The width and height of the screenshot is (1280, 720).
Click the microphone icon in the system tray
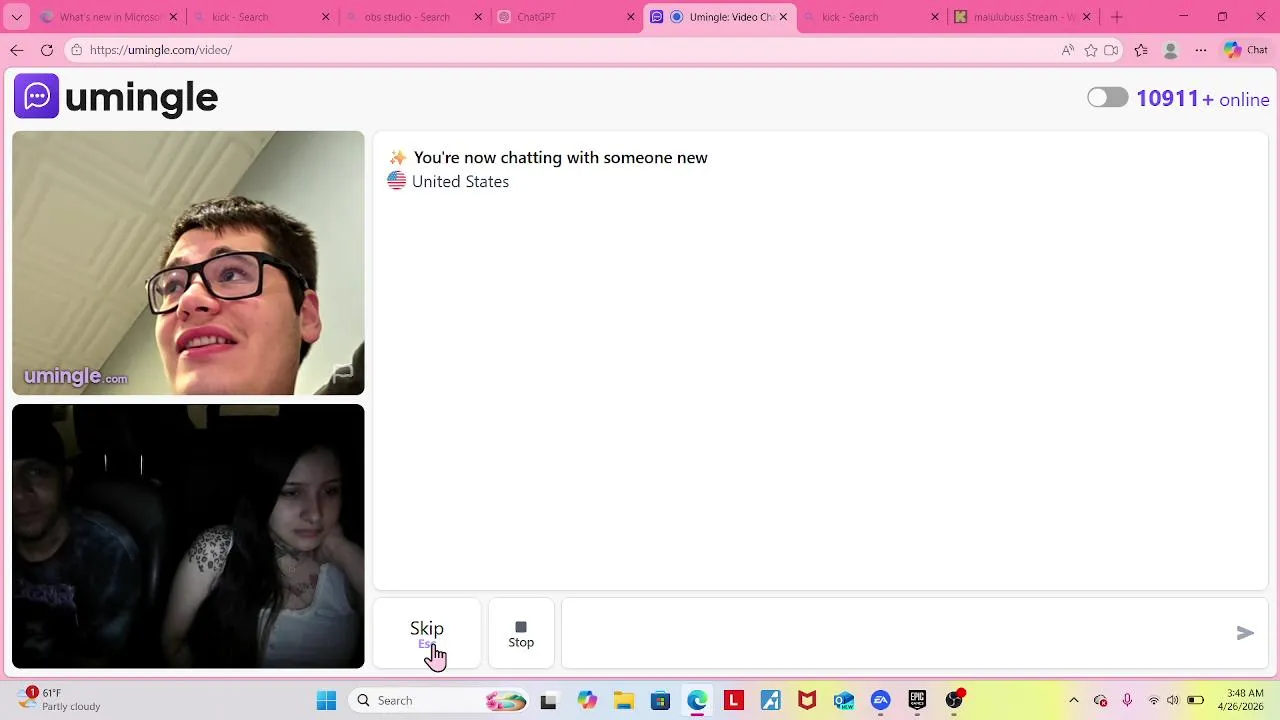pos(1127,701)
